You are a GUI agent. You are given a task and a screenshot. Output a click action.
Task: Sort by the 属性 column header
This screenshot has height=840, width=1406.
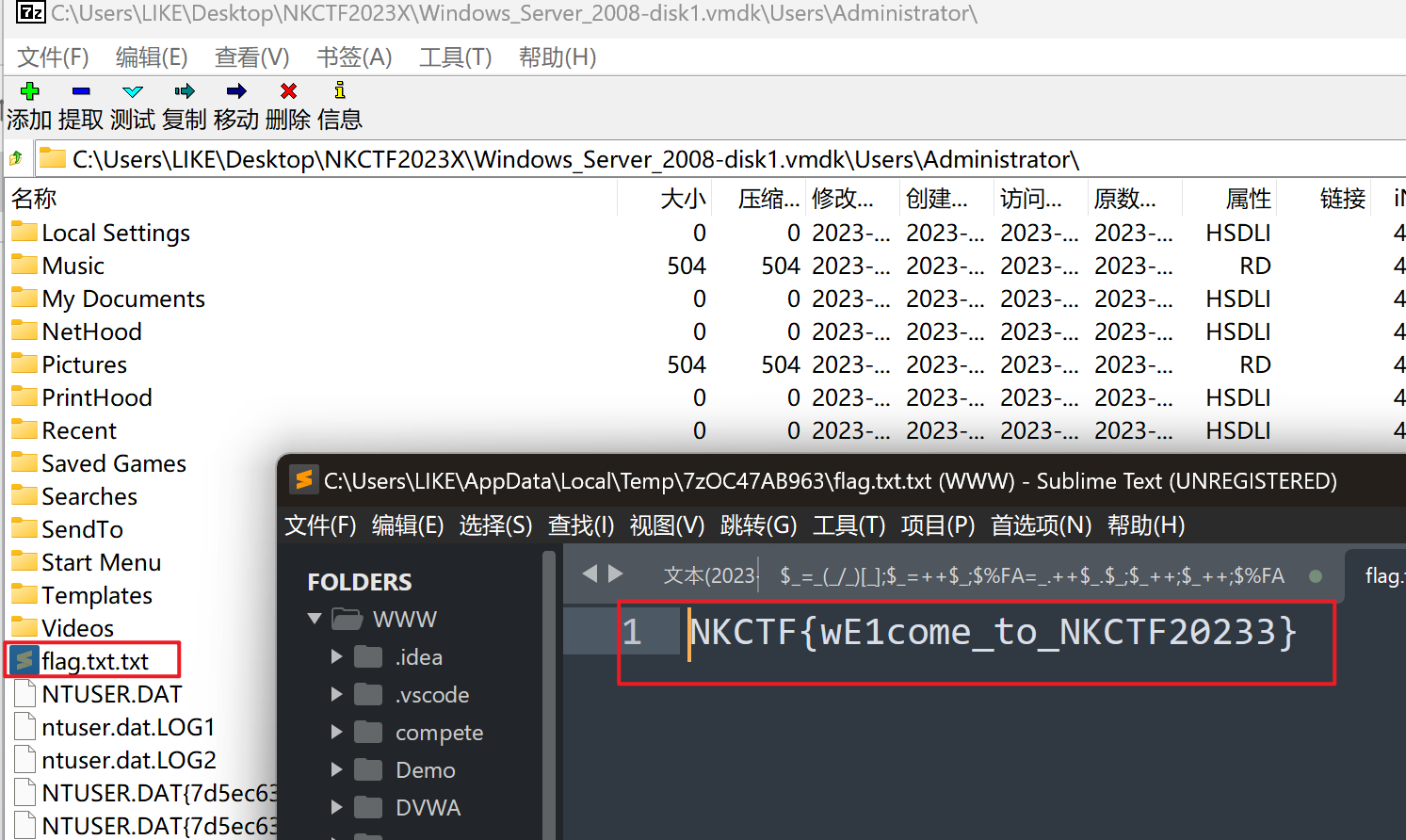tap(1248, 198)
